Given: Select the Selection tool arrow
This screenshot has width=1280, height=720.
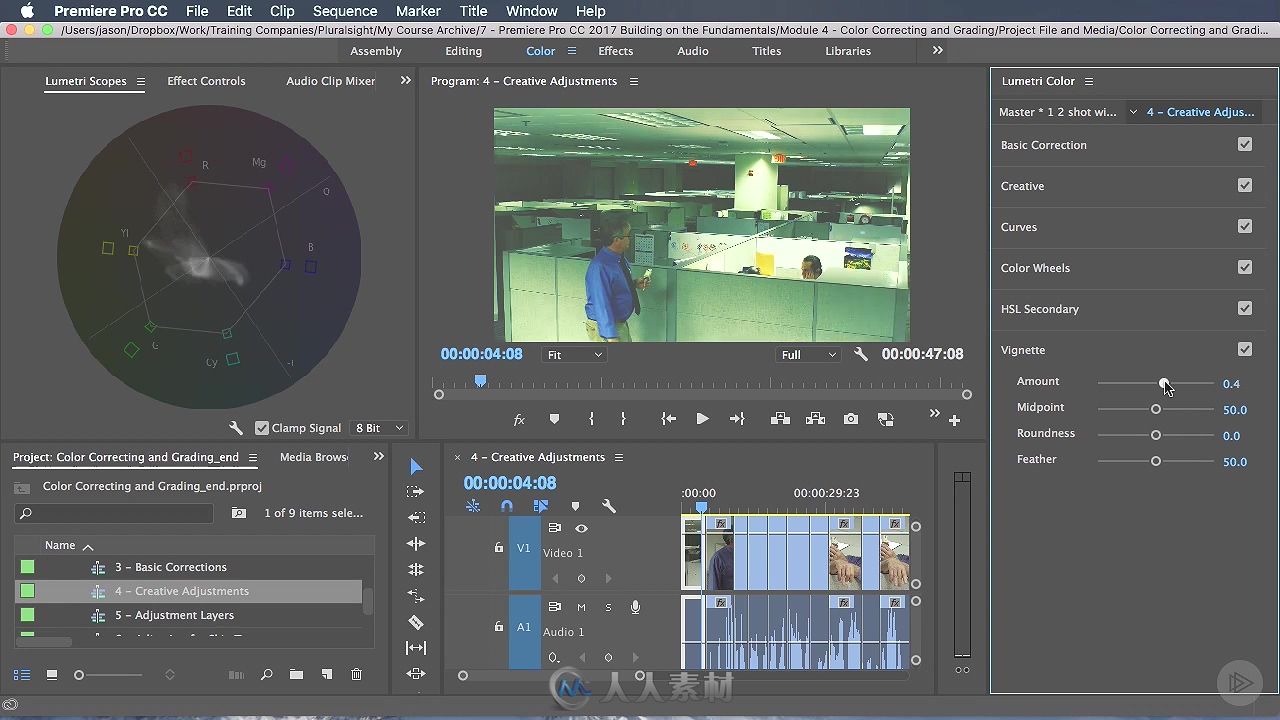Looking at the screenshot, I should click(416, 467).
